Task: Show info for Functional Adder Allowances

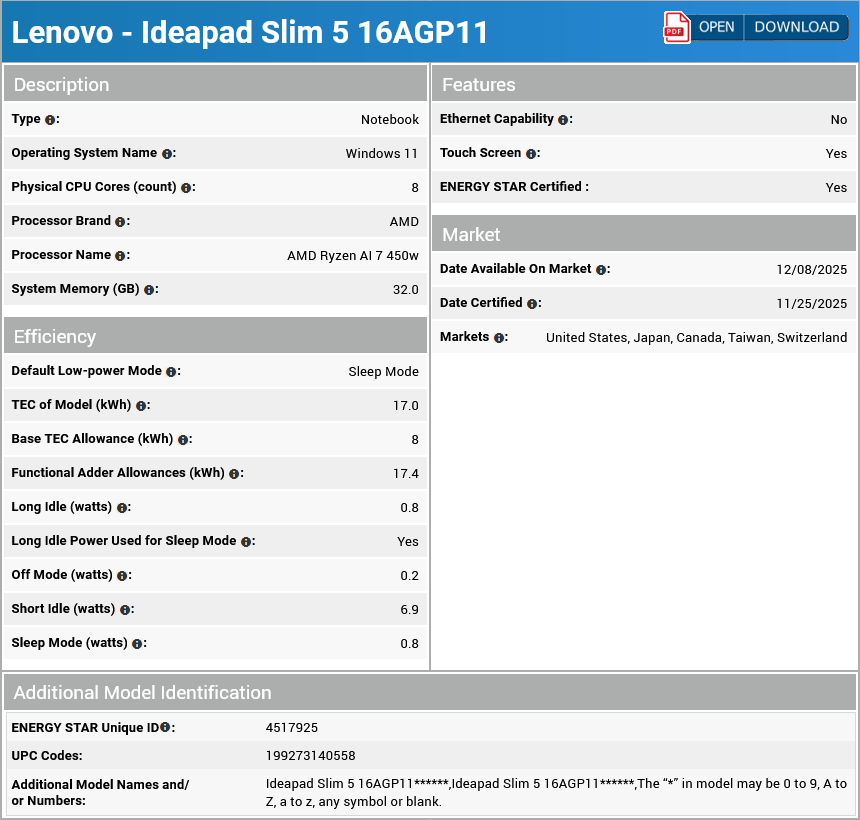Action: pyautogui.click(x=234, y=474)
